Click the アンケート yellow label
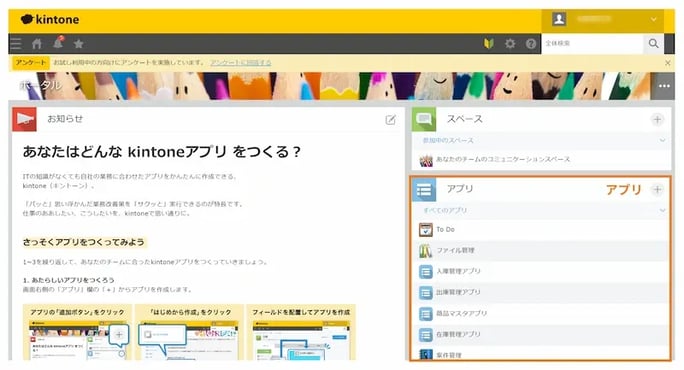 (x=31, y=62)
